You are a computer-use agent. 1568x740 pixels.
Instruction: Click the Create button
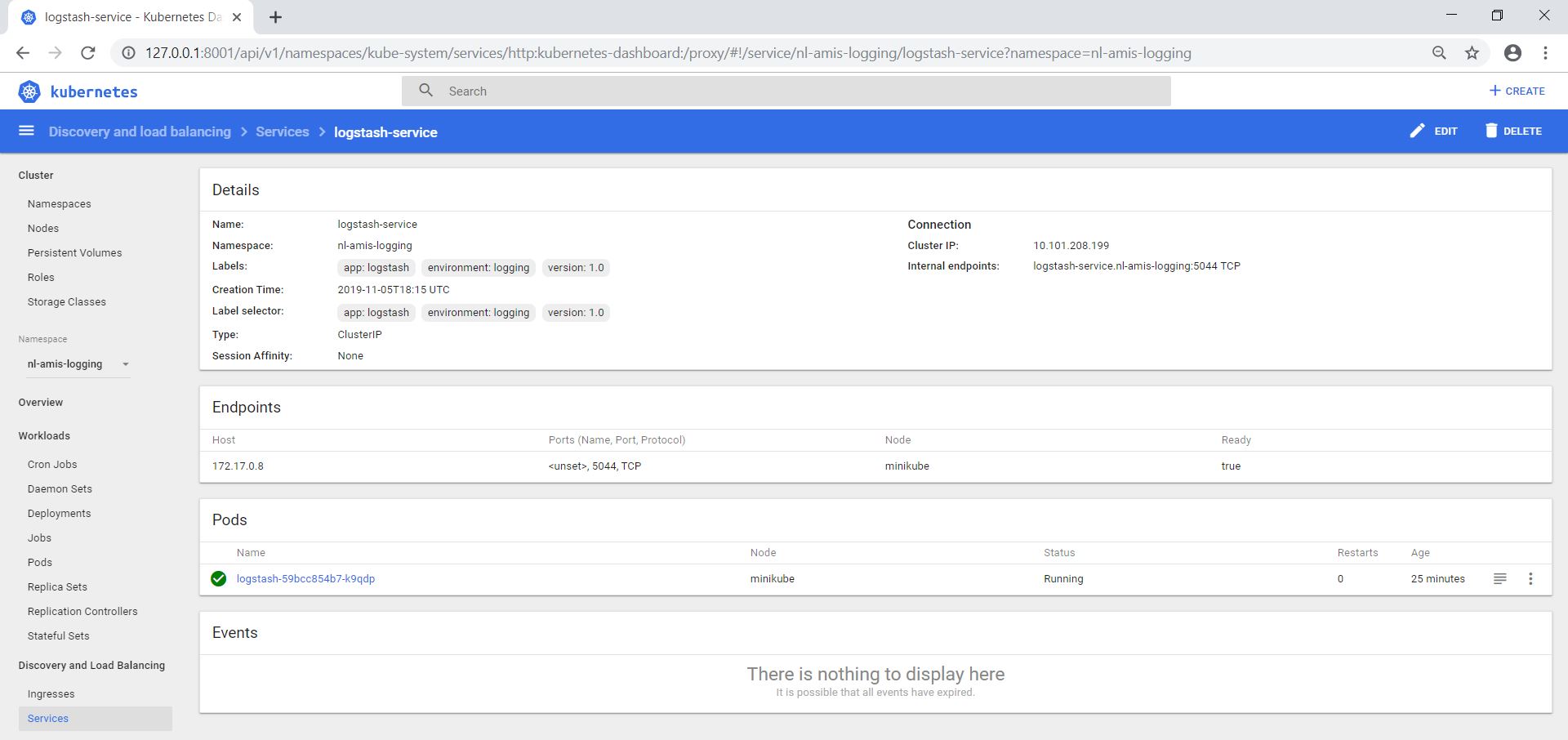tap(1517, 91)
